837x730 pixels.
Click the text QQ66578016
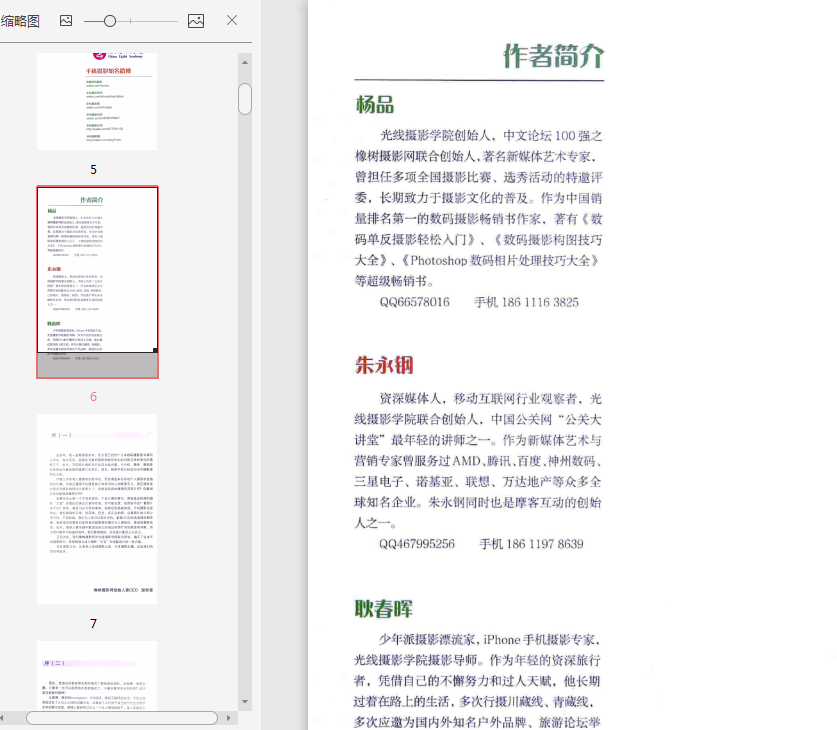point(415,302)
